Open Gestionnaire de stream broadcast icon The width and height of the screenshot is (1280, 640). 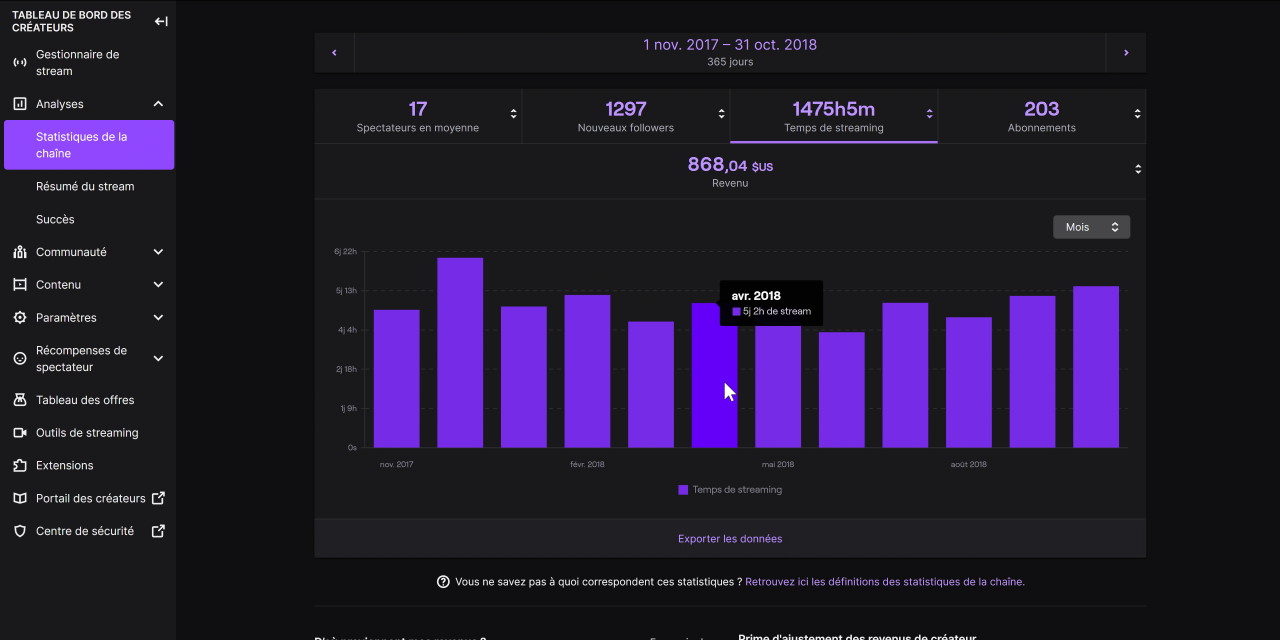[x=19, y=63]
